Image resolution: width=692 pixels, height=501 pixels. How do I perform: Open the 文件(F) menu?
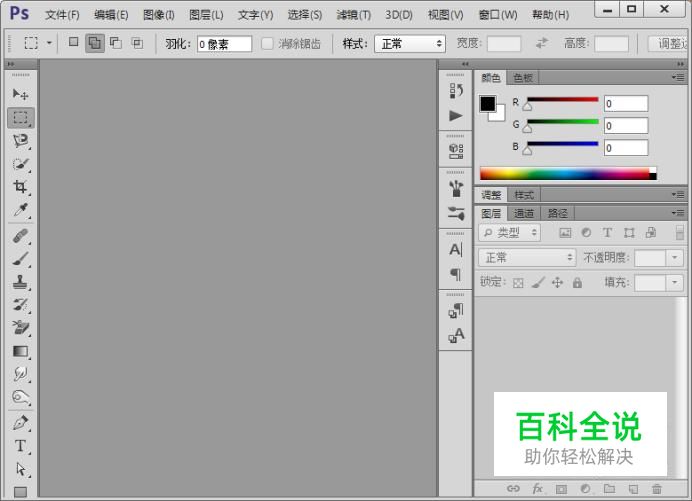(x=62, y=15)
